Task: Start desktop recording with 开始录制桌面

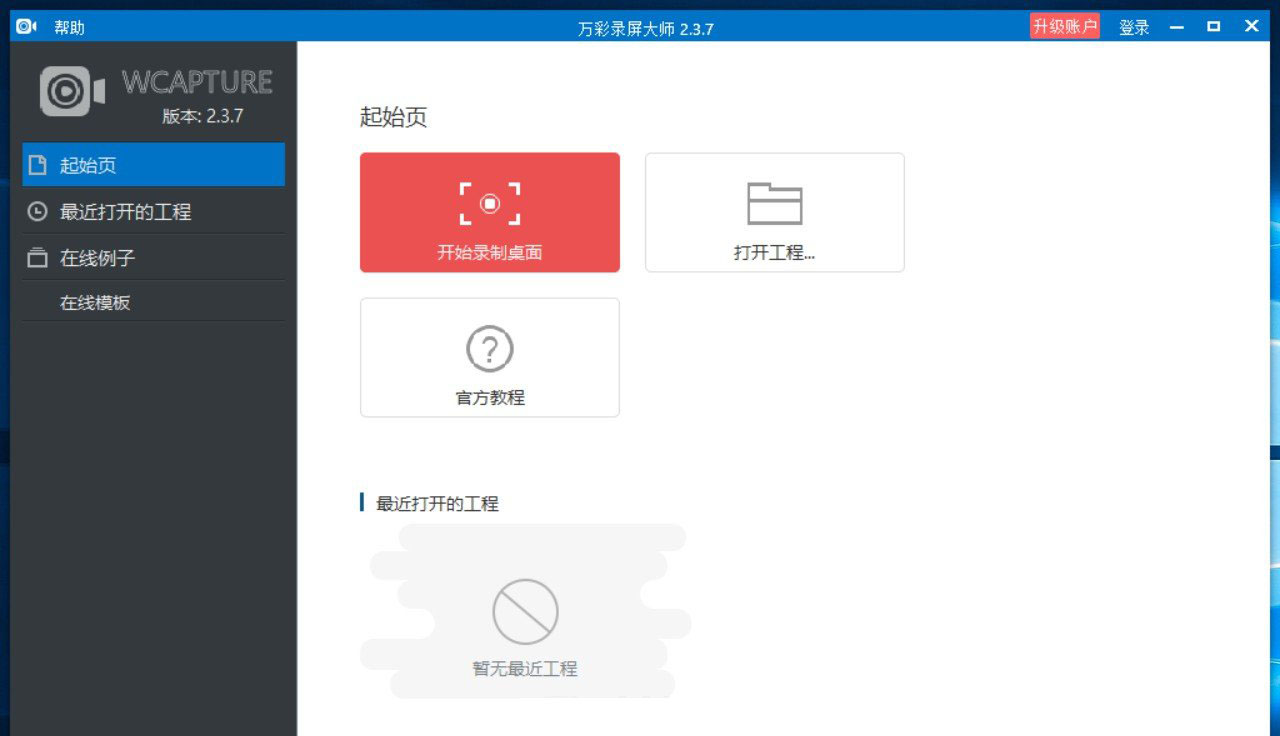Action: click(x=490, y=212)
